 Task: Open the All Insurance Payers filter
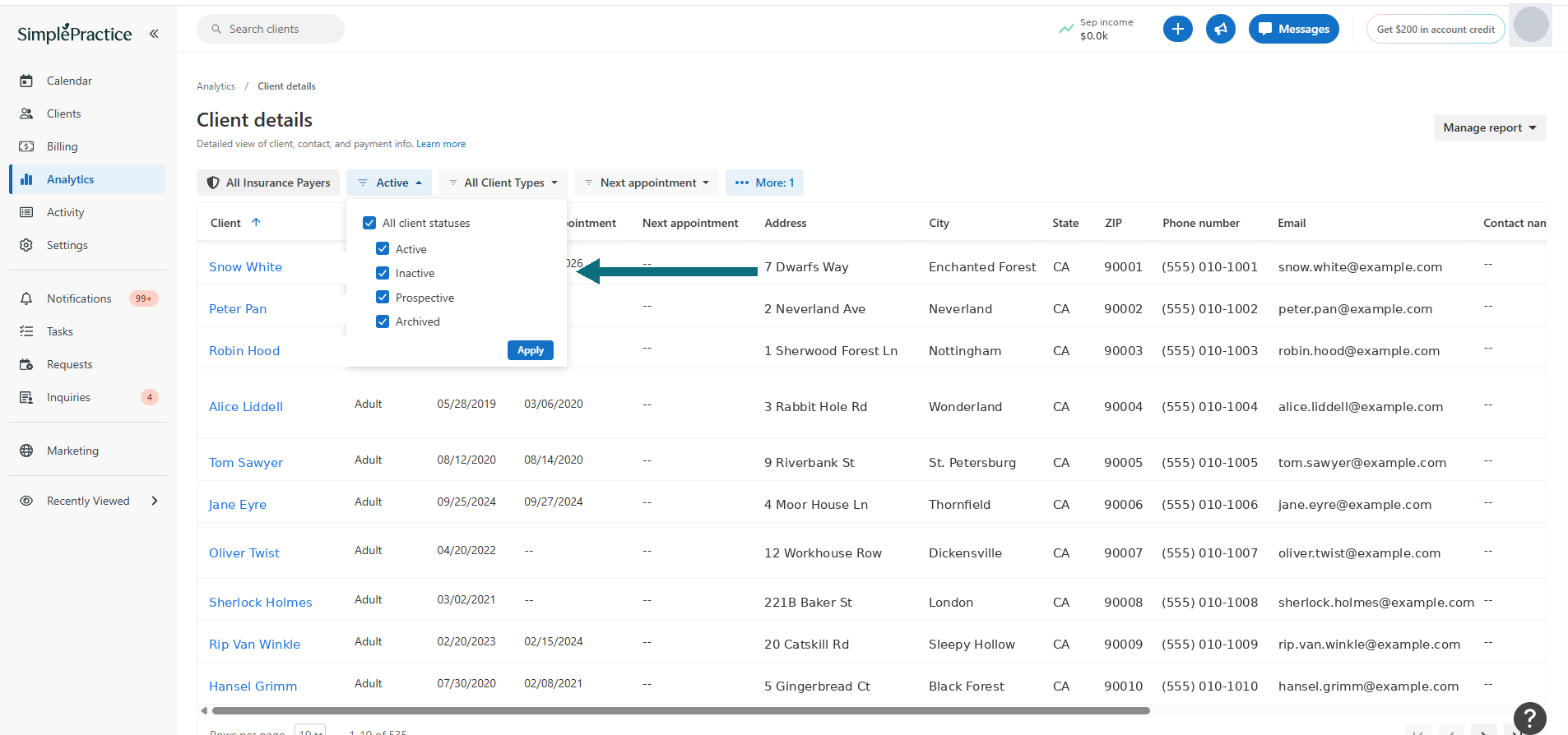268,183
